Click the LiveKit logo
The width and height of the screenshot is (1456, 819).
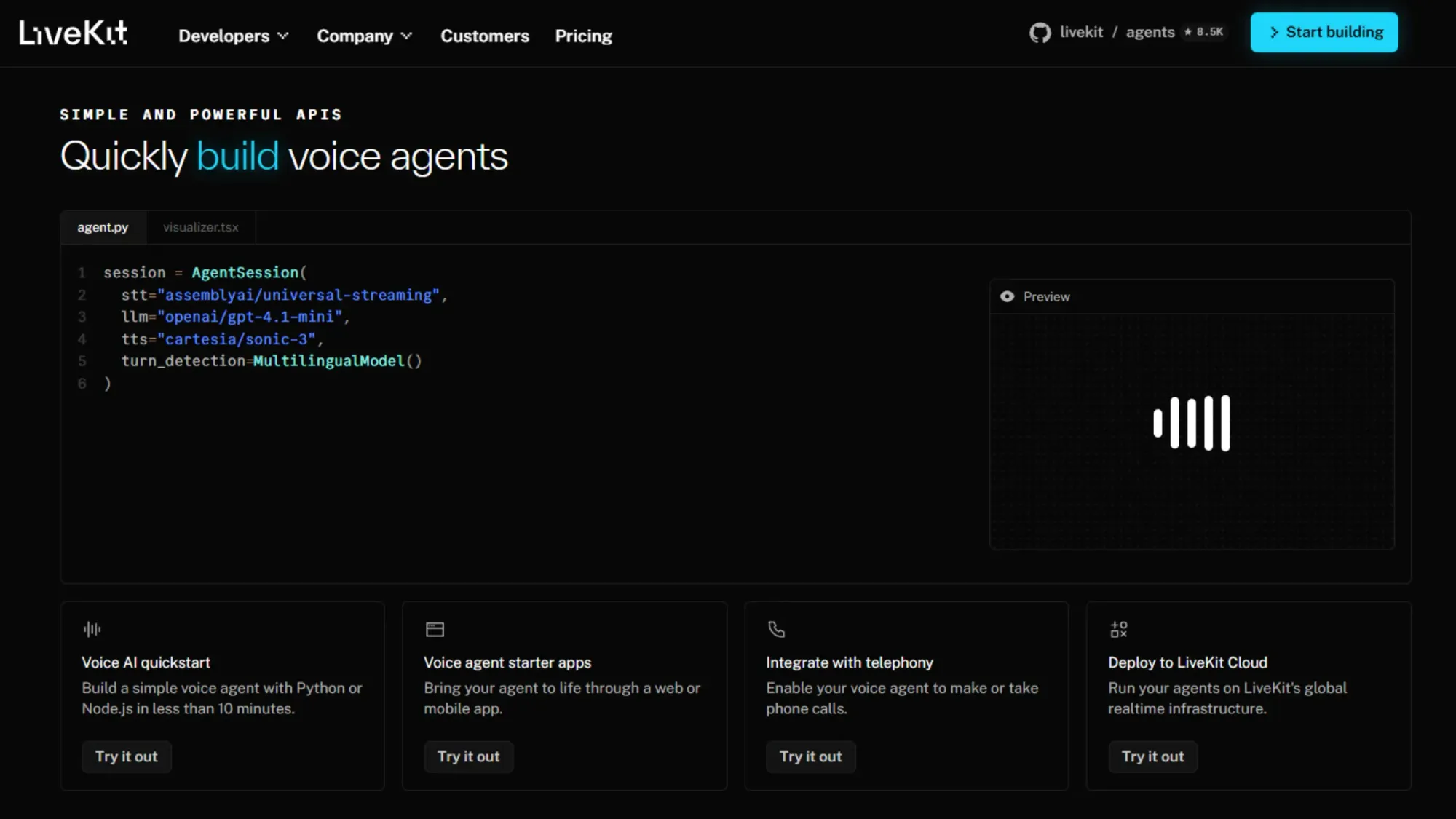73,33
